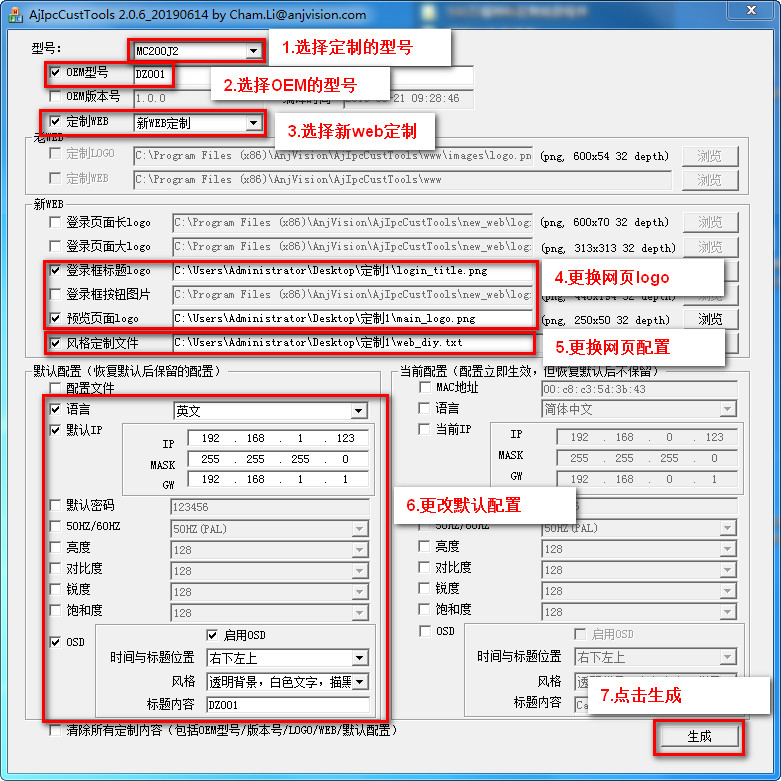Check the MAC地址 checkbox in current config
781x781 pixels.
click(x=424, y=387)
